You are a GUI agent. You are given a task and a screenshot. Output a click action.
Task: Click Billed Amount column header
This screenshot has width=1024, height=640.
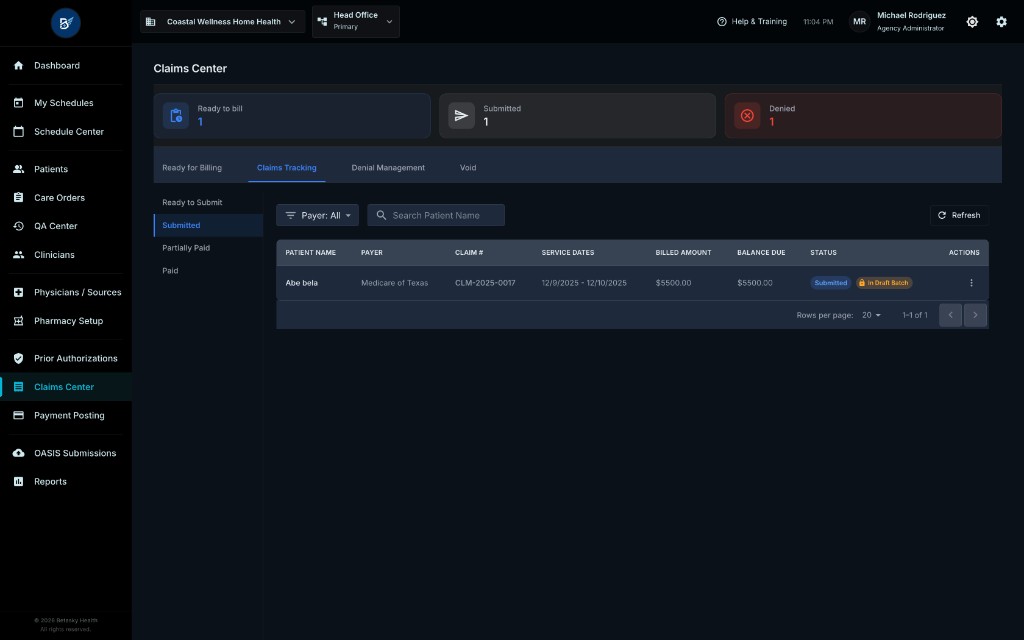[683, 253]
